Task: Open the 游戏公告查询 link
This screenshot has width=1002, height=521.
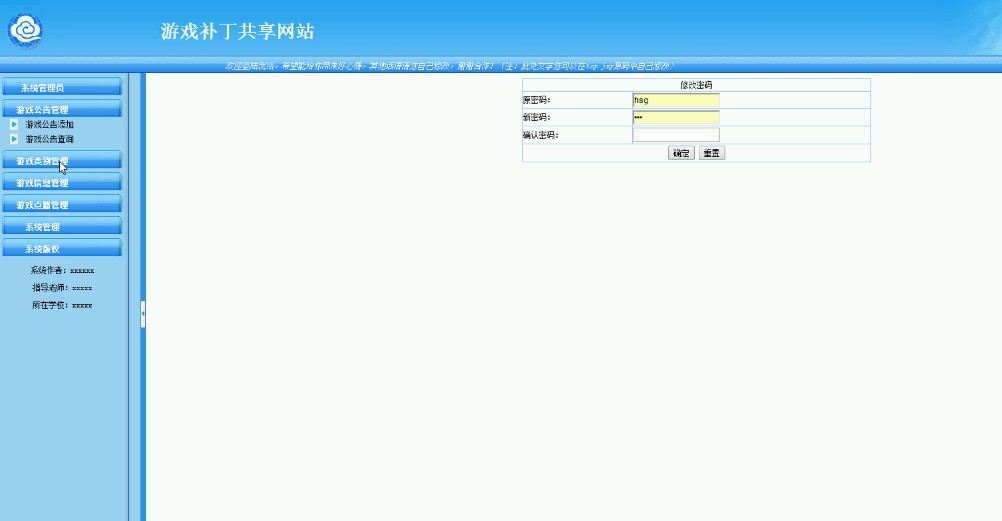Action: click(x=50, y=139)
